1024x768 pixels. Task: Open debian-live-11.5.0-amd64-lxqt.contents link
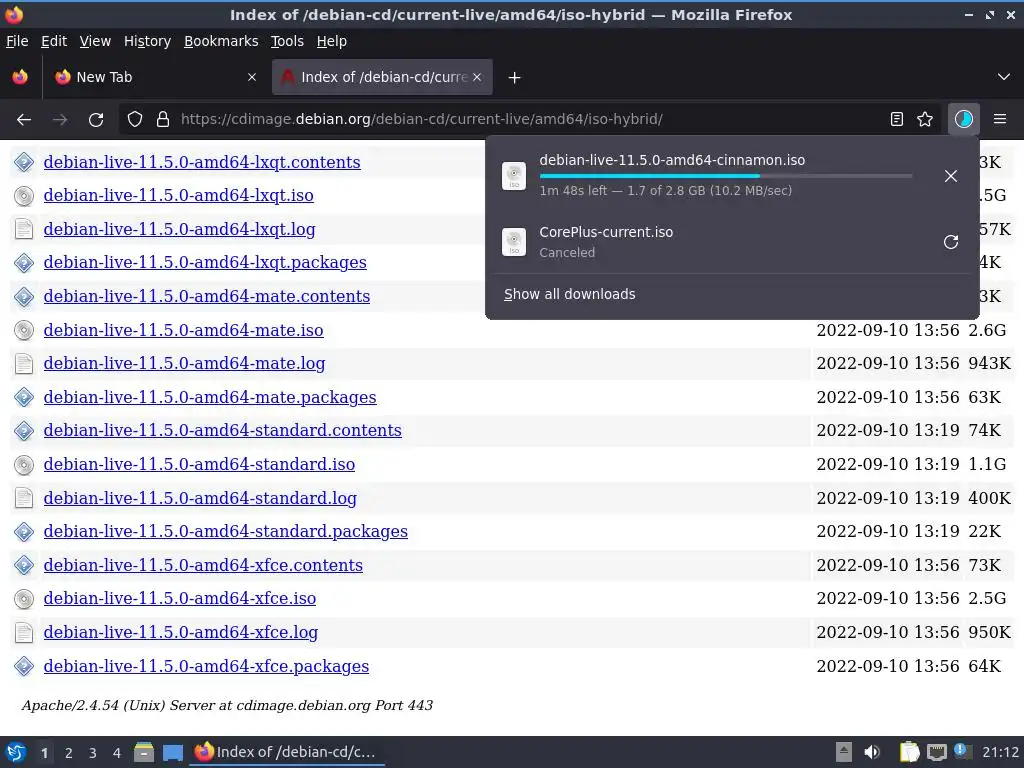pyautogui.click(x=202, y=162)
